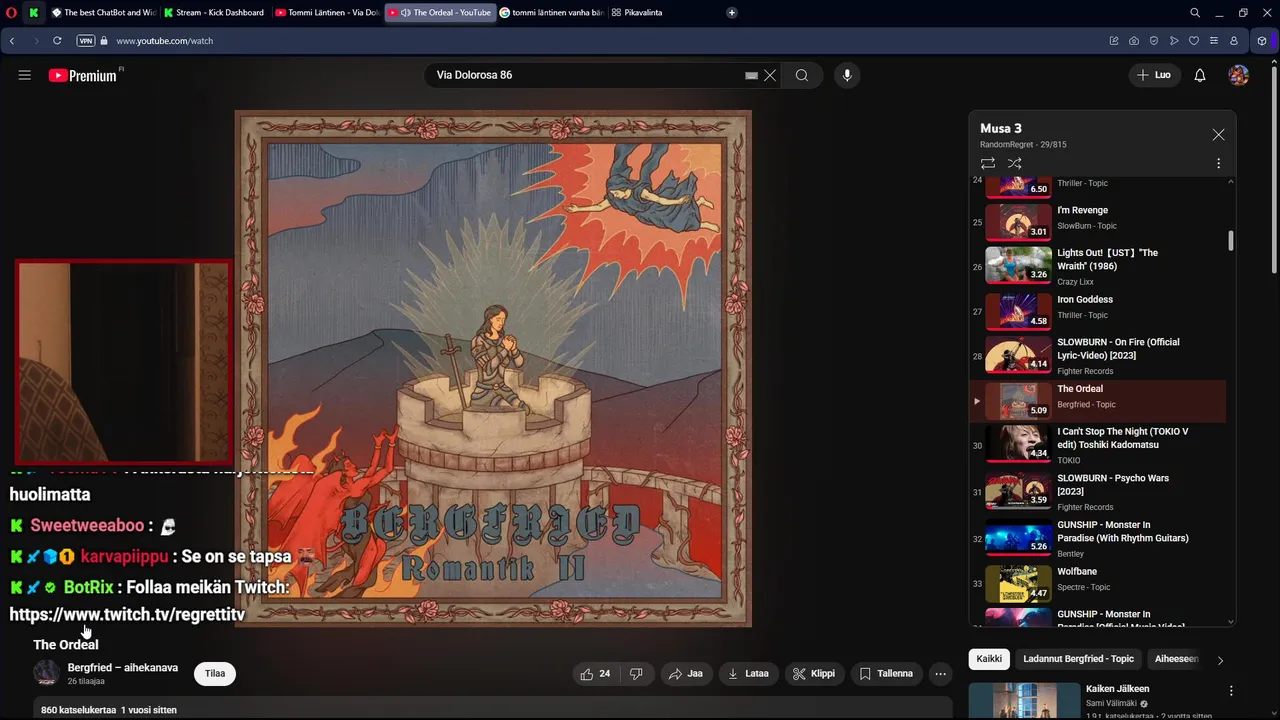Open YouTube notifications bell

[x=1200, y=75]
